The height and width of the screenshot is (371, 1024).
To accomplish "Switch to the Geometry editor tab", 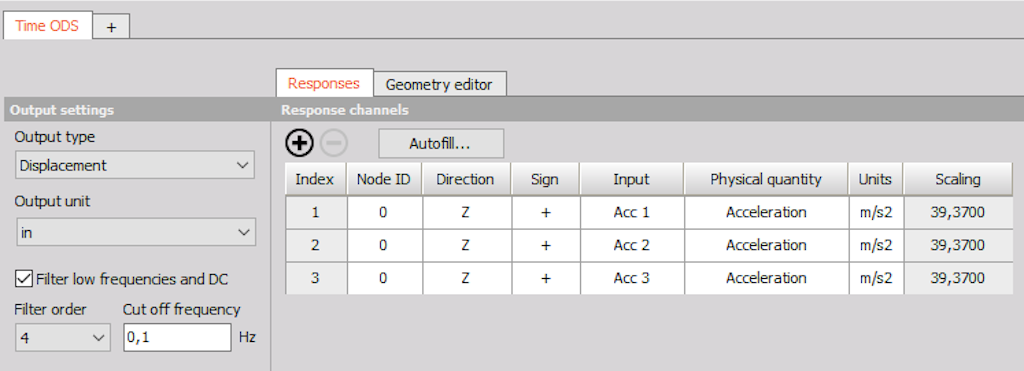I will [439, 84].
